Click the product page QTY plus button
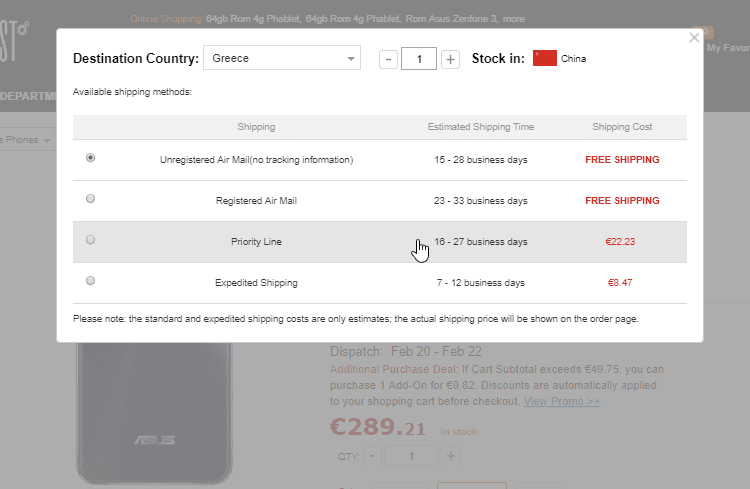This screenshot has width=750, height=489. pyautogui.click(x=451, y=456)
